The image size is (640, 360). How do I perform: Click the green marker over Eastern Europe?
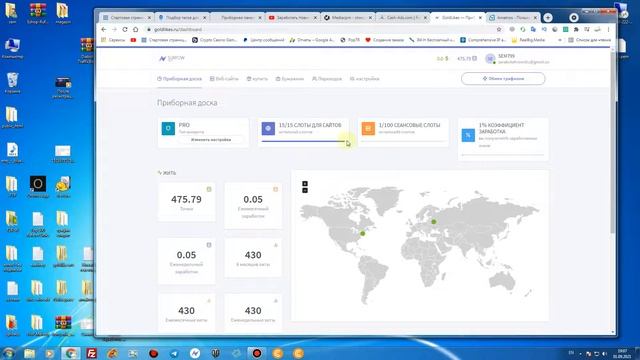point(434,222)
